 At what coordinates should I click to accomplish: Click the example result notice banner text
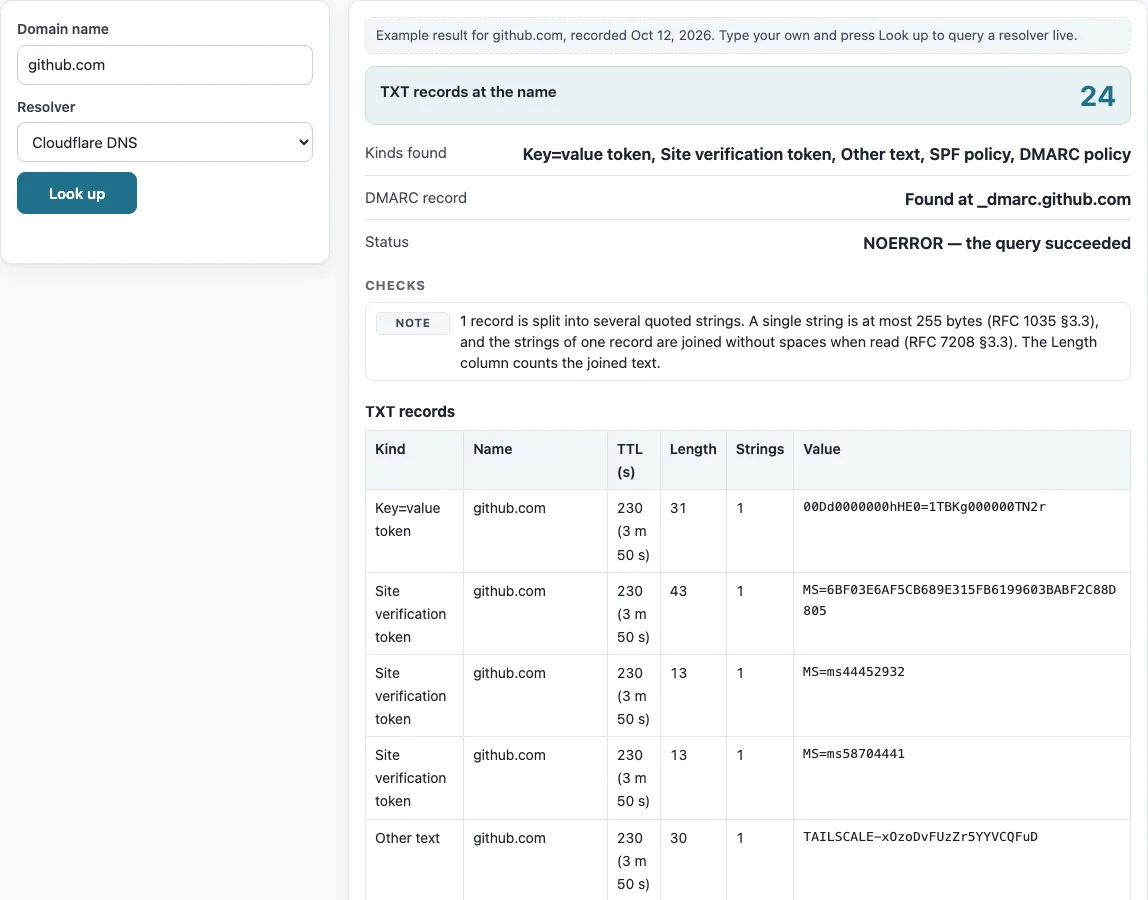(x=726, y=35)
